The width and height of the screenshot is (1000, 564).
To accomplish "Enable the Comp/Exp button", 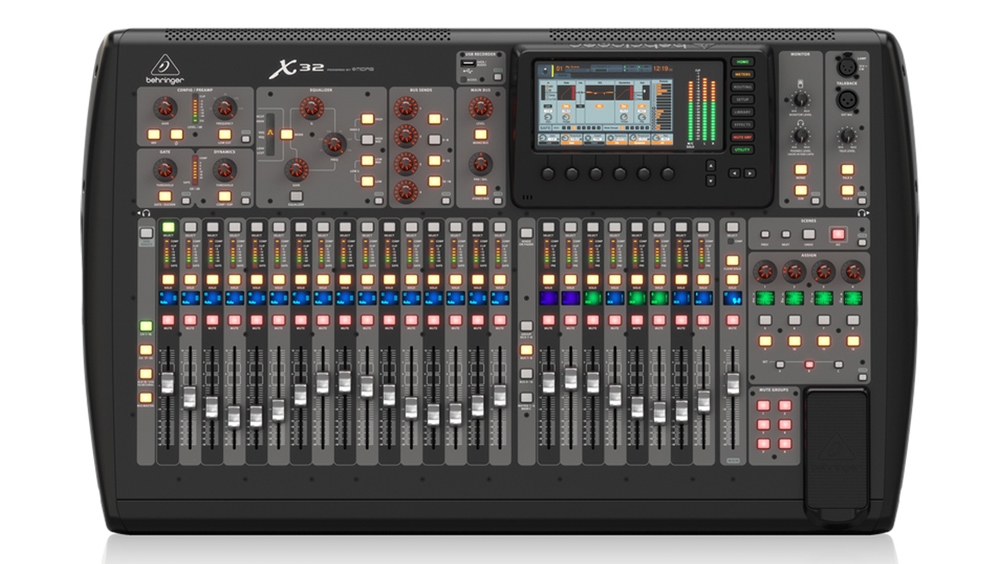I will coord(224,197).
